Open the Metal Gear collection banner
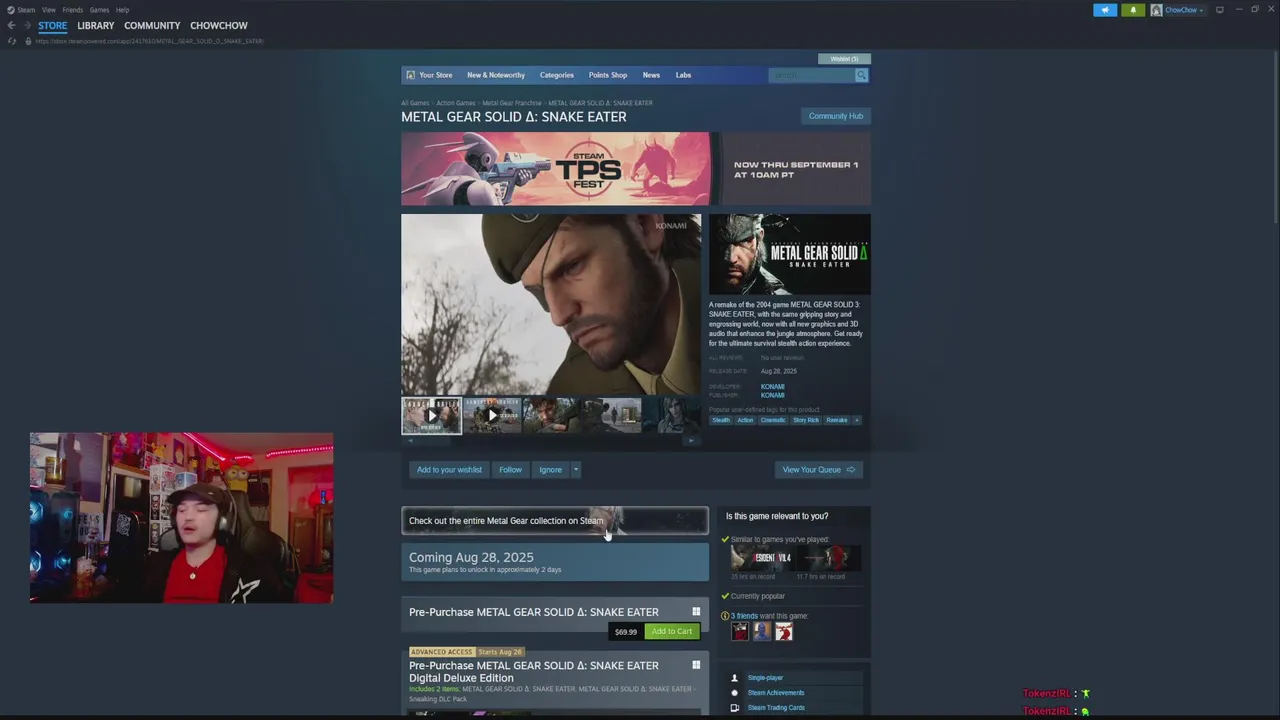Screen dimensions: 1280x720 (x=555, y=520)
